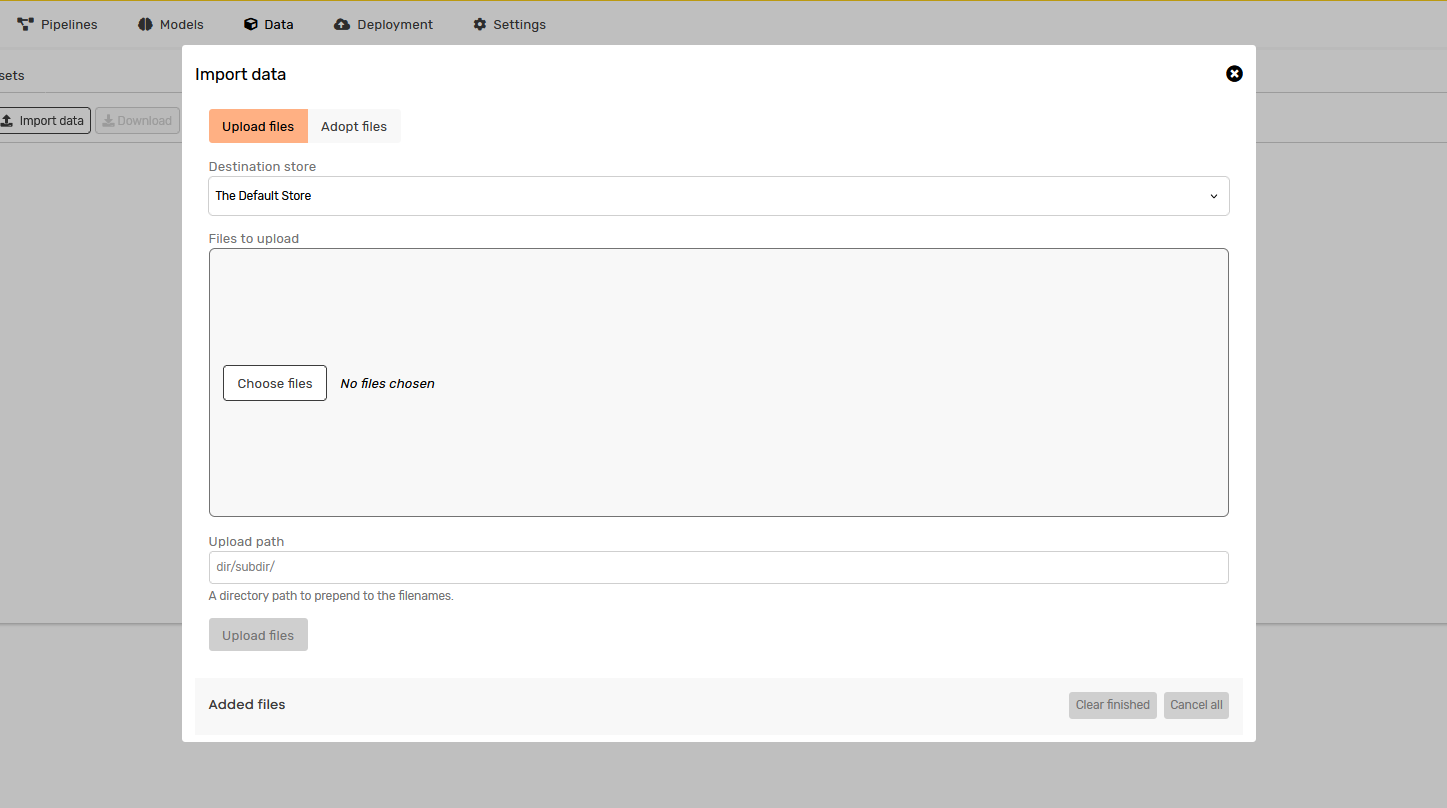Click the Data cube icon

point(250,24)
